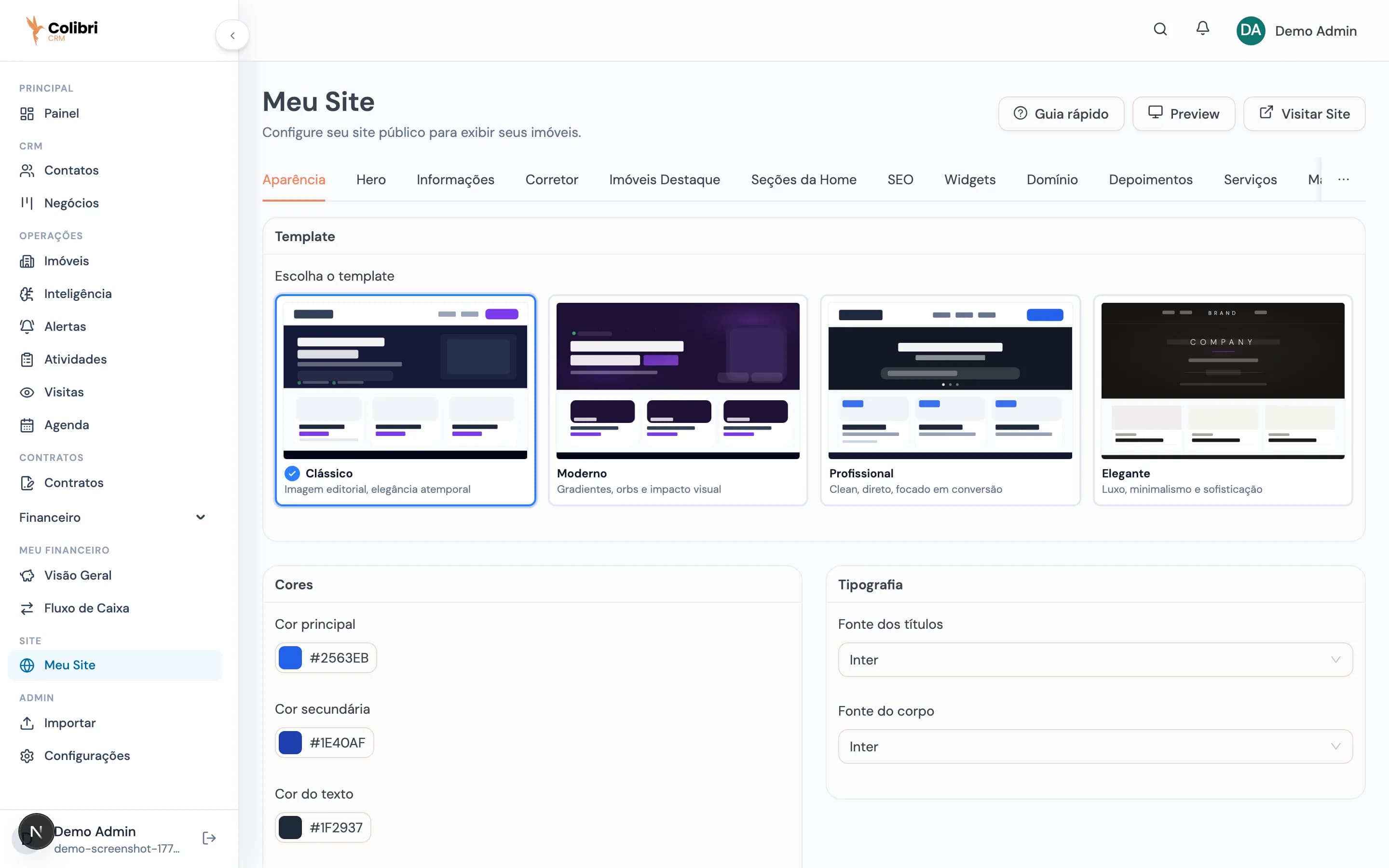Click the Visitar Site button

coord(1304,114)
